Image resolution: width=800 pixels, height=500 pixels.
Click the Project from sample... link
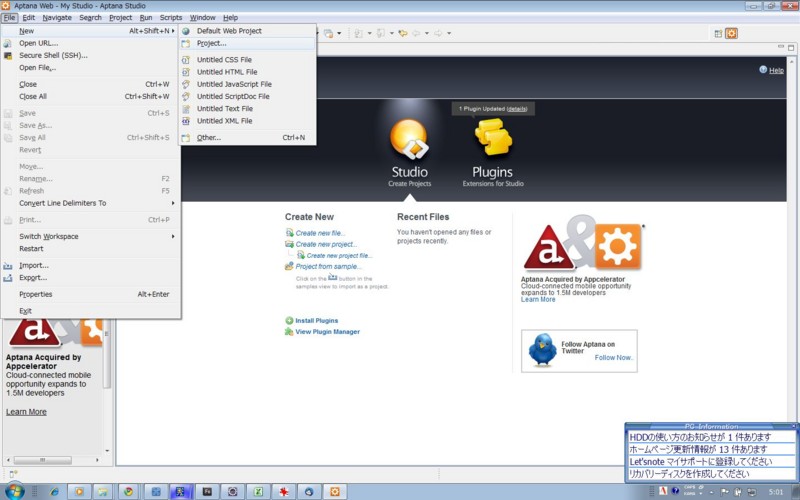coord(329,266)
